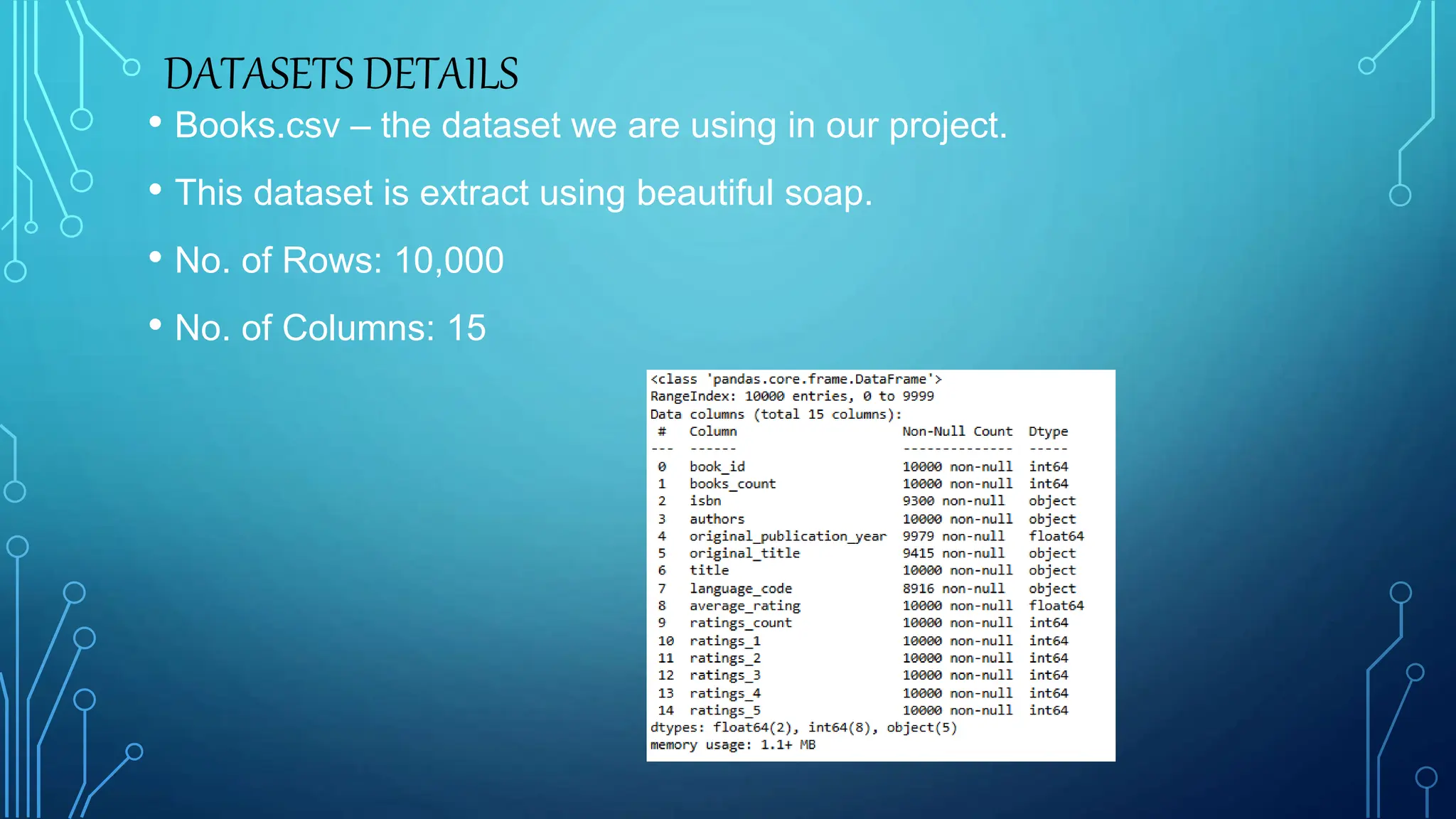Image resolution: width=1456 pixels, height=819 pixels.
Task: Click the book_id row in table
Action: (x=717, y=467)
